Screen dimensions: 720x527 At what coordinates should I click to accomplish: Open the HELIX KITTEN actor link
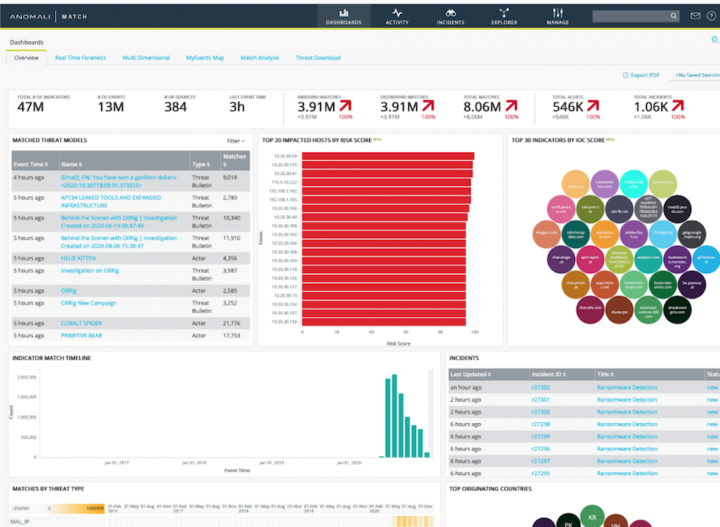[x=78, y=258]
